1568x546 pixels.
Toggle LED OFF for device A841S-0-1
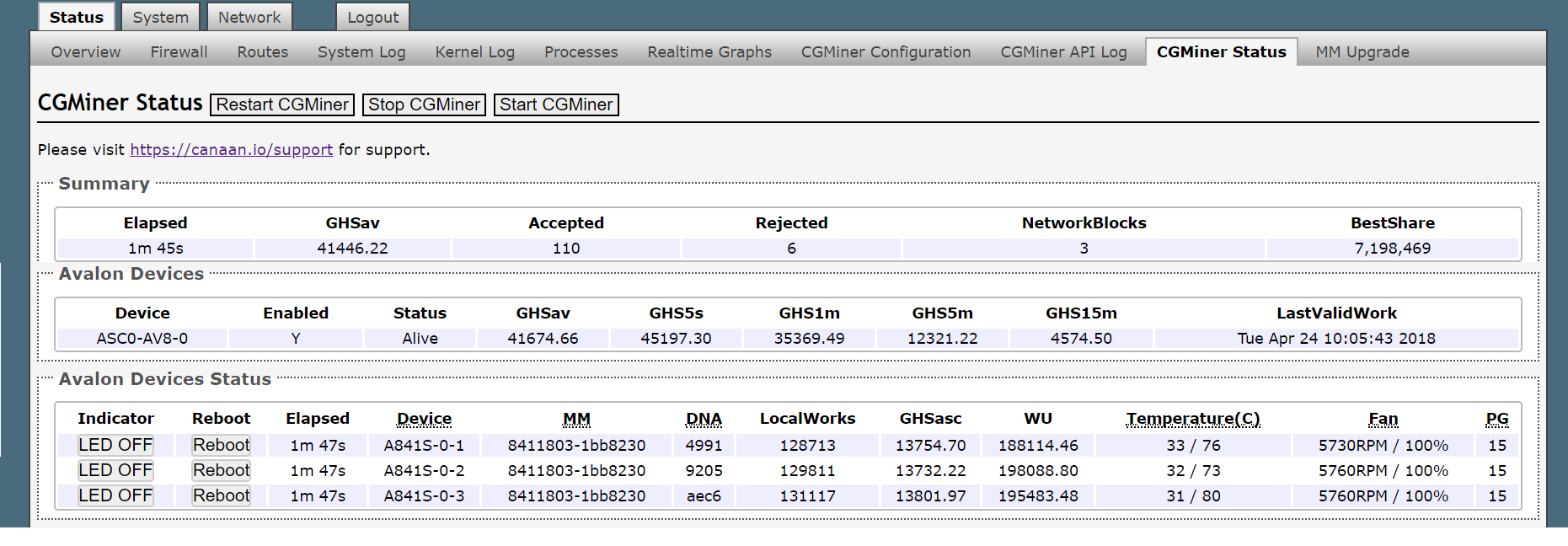coord(115,445)
